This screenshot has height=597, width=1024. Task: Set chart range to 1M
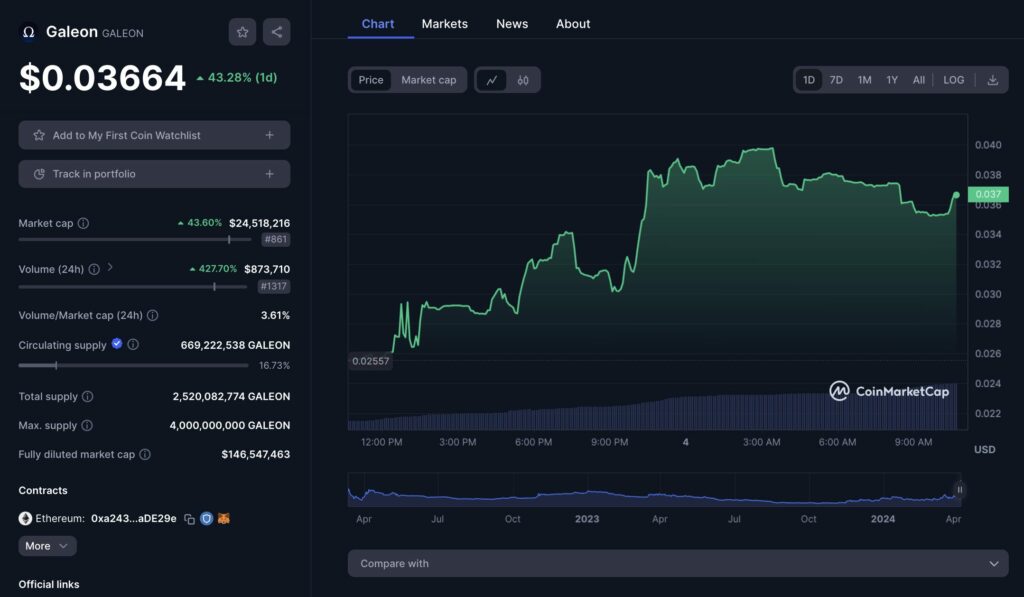click(865, 80)
